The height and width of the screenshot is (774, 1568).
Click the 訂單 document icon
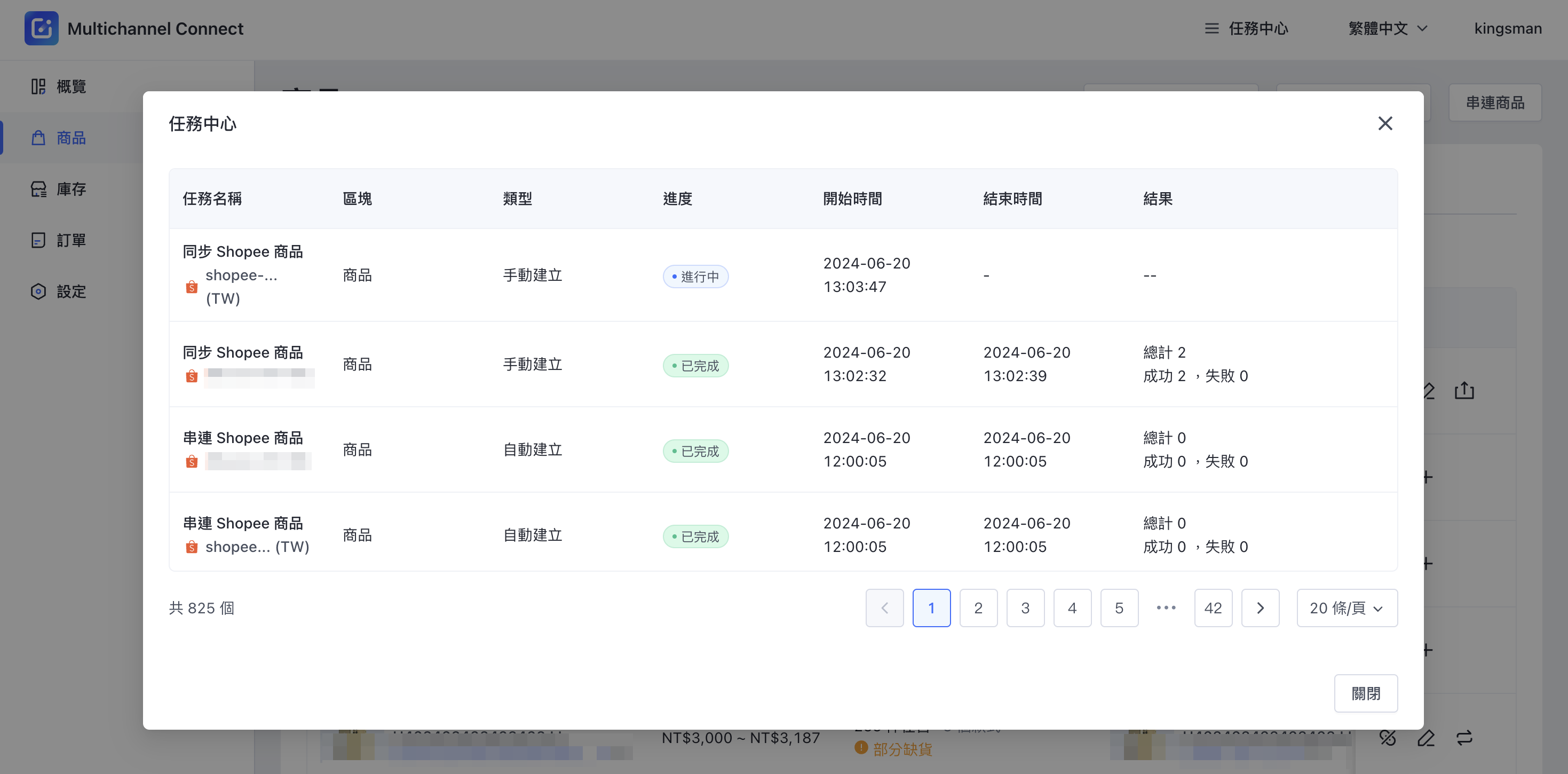(38, 240)
